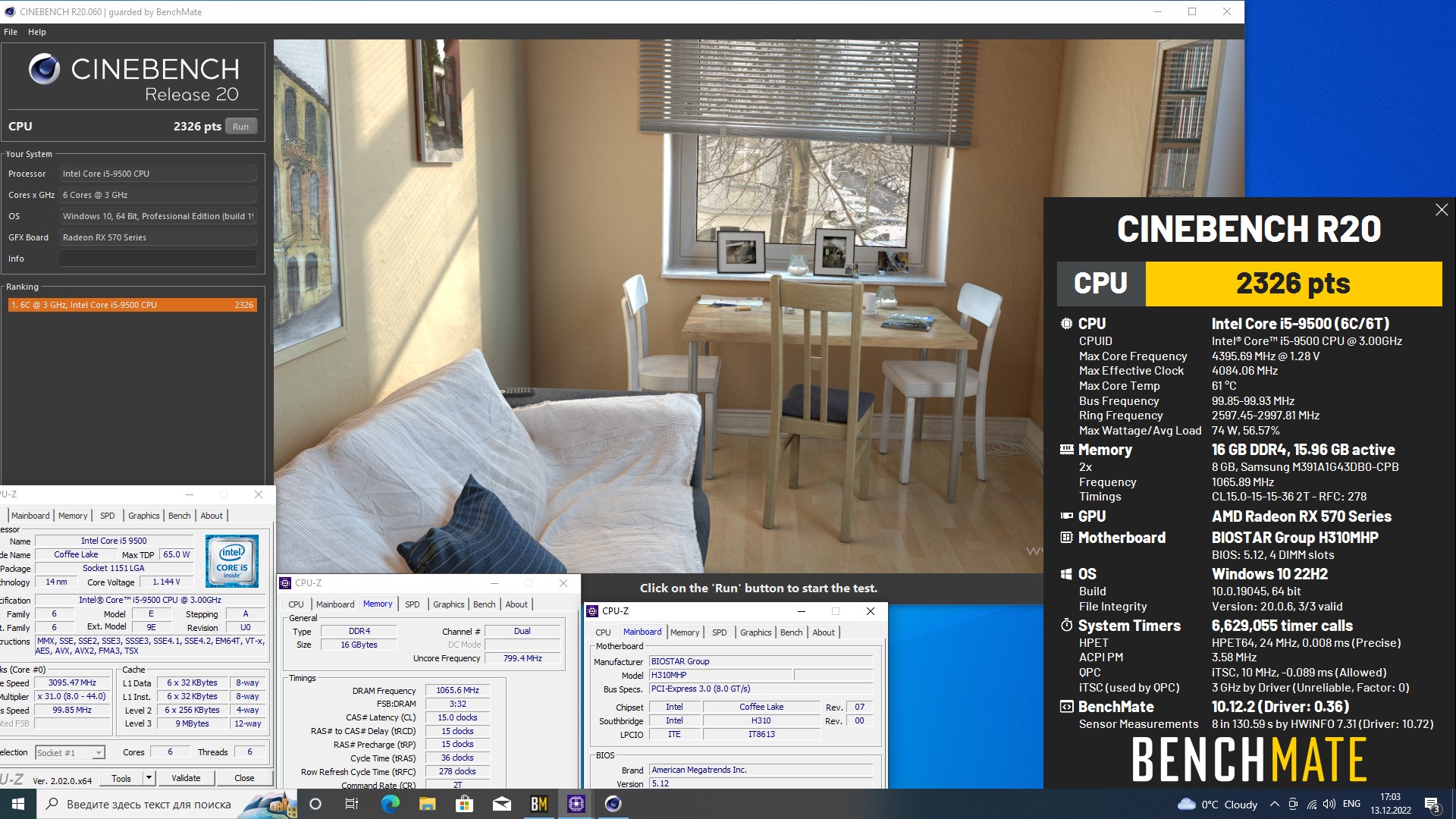Viewport: 1456px width, 819px height.
Task: Open About tab in middle CPU-Z window
Action: tap(516, 604)
